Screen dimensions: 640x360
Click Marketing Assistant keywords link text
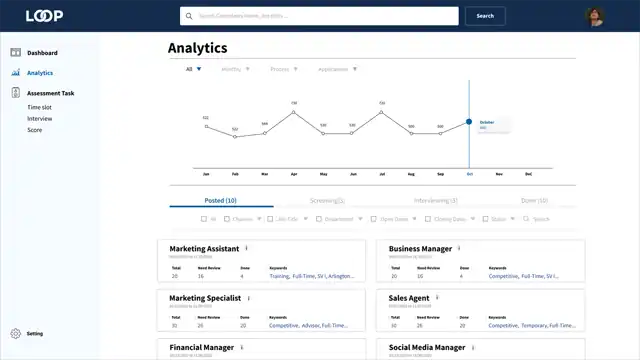pyautogui.click(x=312, y=276)
